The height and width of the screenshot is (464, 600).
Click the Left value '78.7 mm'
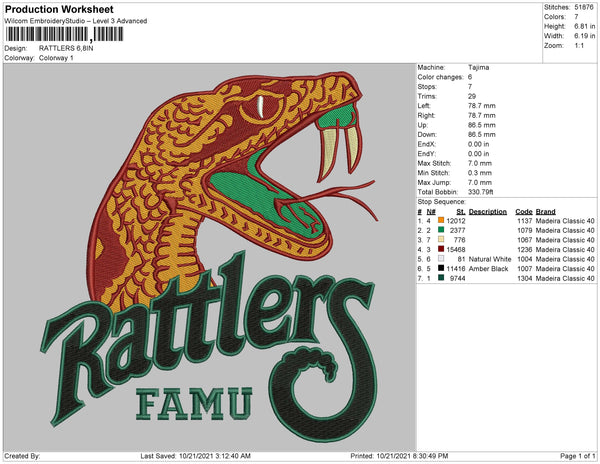(x=481, y=106)
